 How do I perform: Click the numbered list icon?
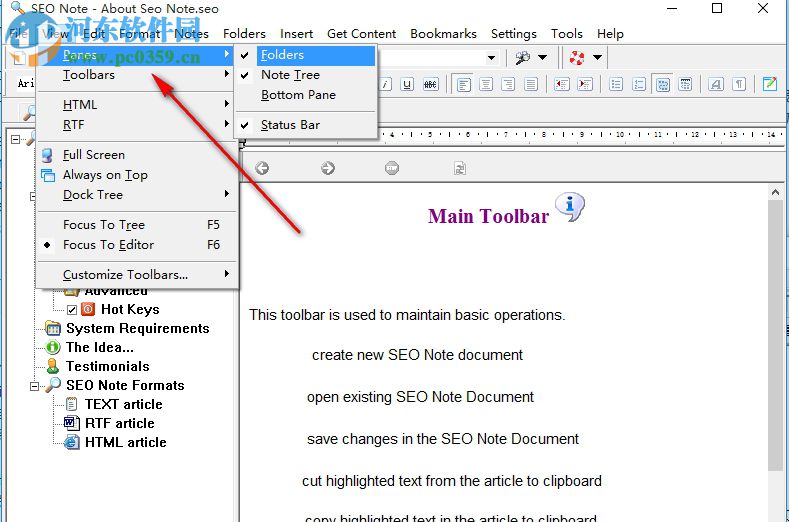point(639,84)
